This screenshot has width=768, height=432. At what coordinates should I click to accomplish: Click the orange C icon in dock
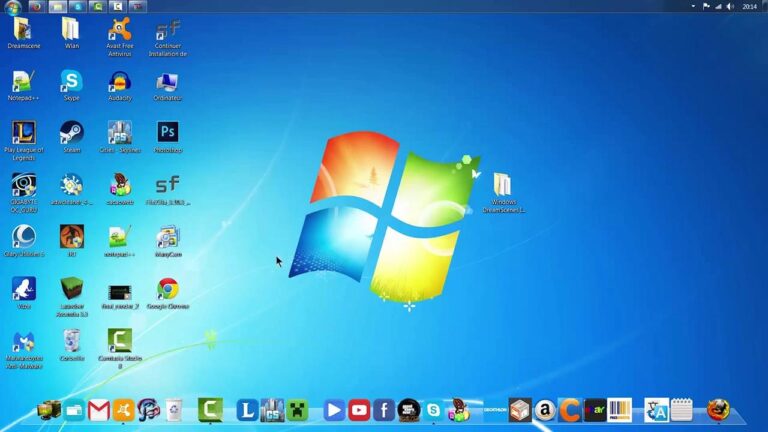(x=570, y=410)
